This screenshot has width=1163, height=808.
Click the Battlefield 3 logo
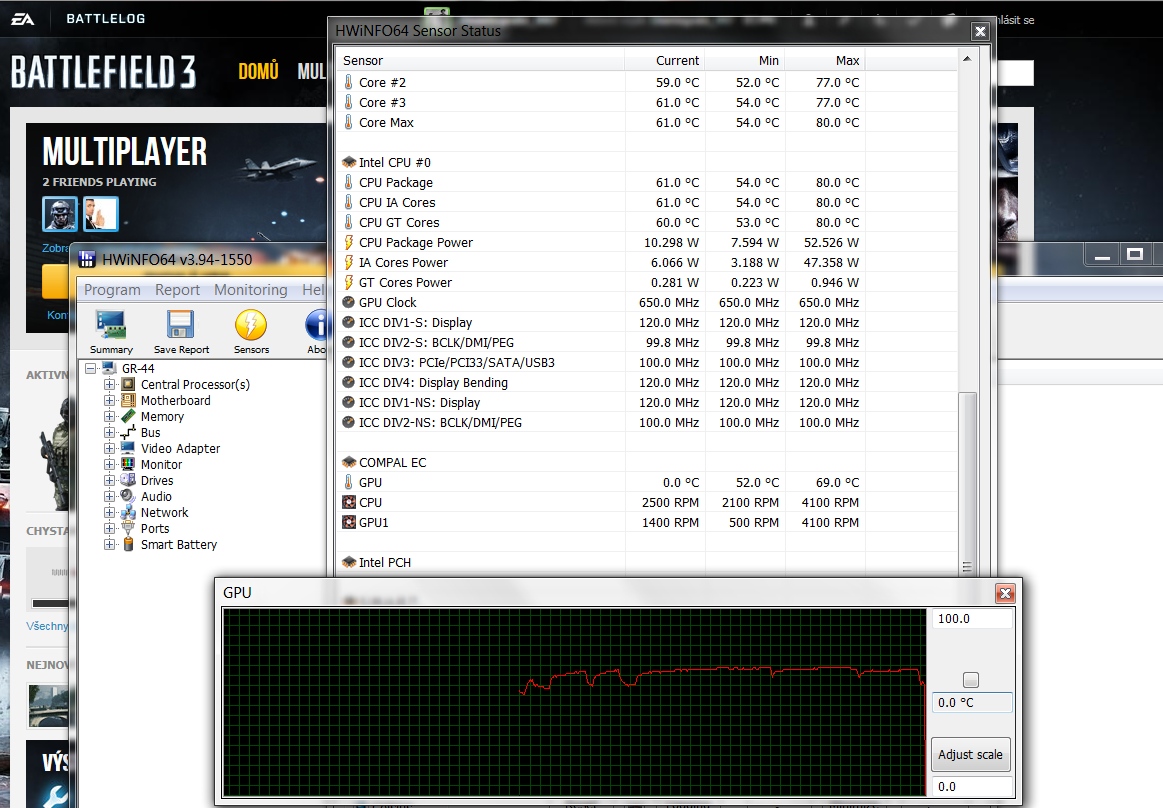coord(104,73)
